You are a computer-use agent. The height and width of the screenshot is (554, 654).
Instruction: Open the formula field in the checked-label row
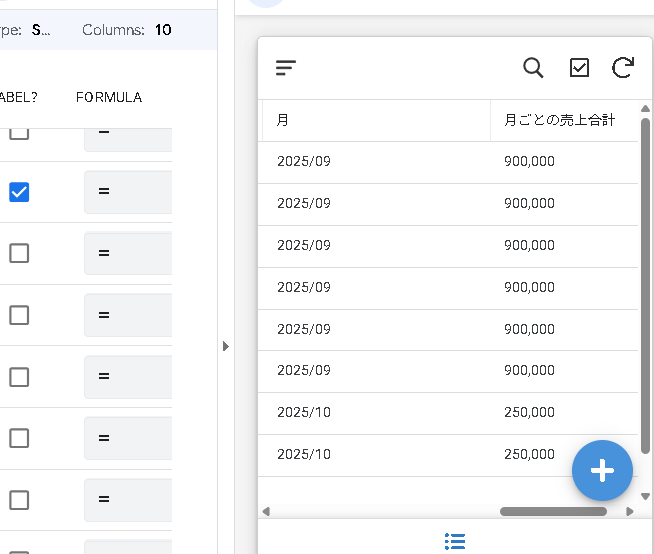click(x=128, y=192)
